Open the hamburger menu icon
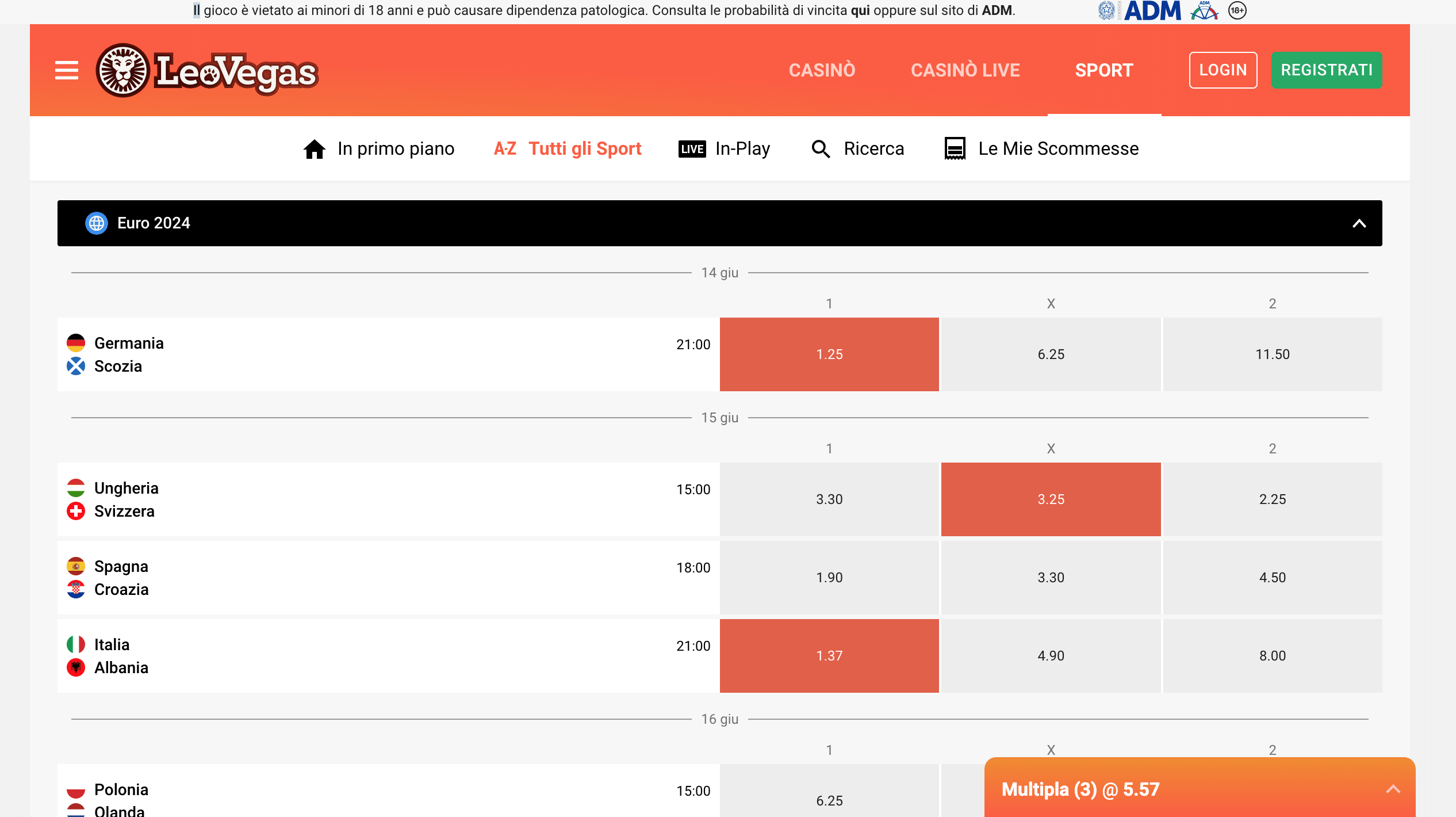Image resolution: width=1456 pixels, height=817 pixels. pyautogui.click(x=67, y=70)
